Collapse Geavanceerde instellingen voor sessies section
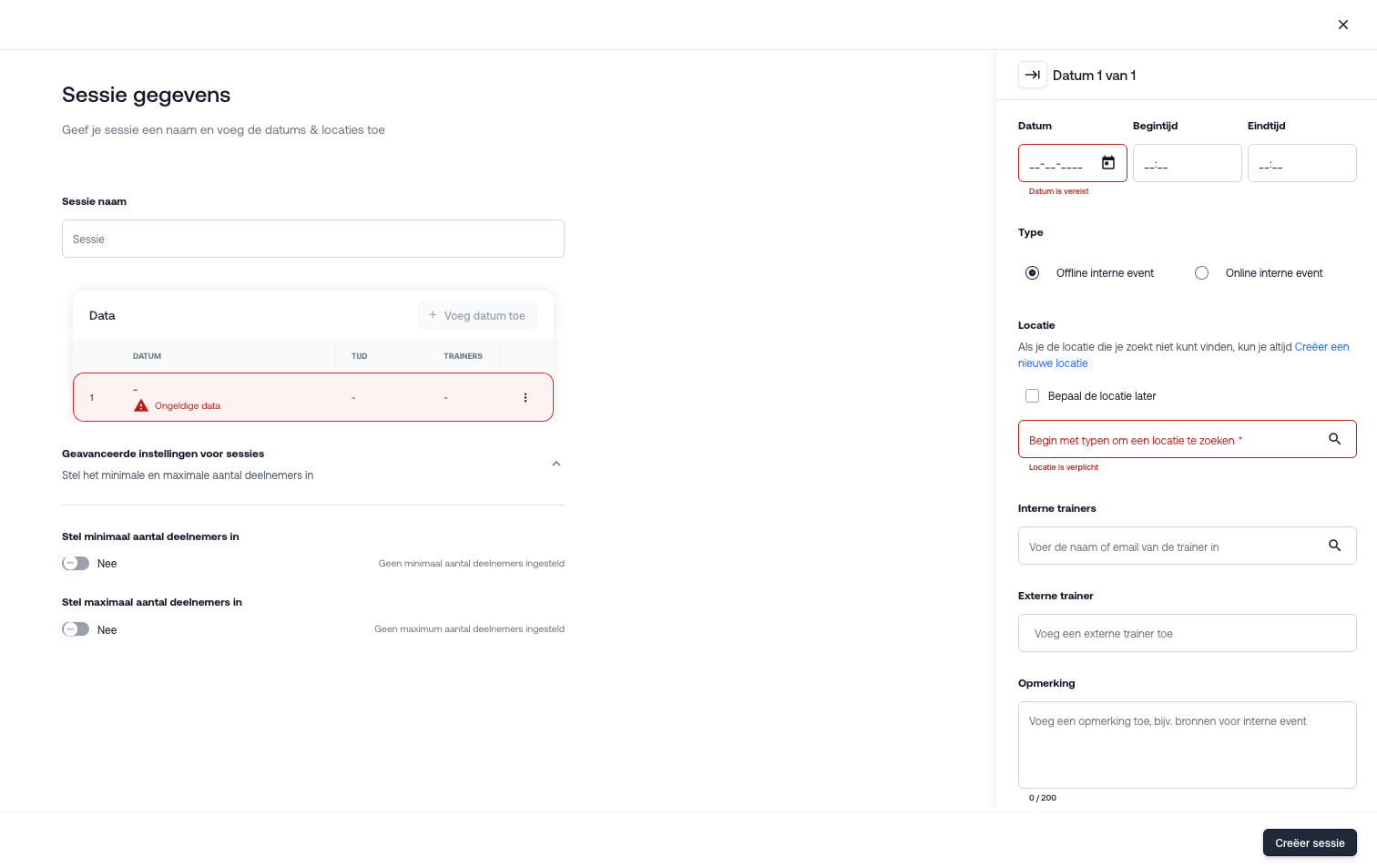Viewport: 1377px width, 868px height. [x=556, y=464]
